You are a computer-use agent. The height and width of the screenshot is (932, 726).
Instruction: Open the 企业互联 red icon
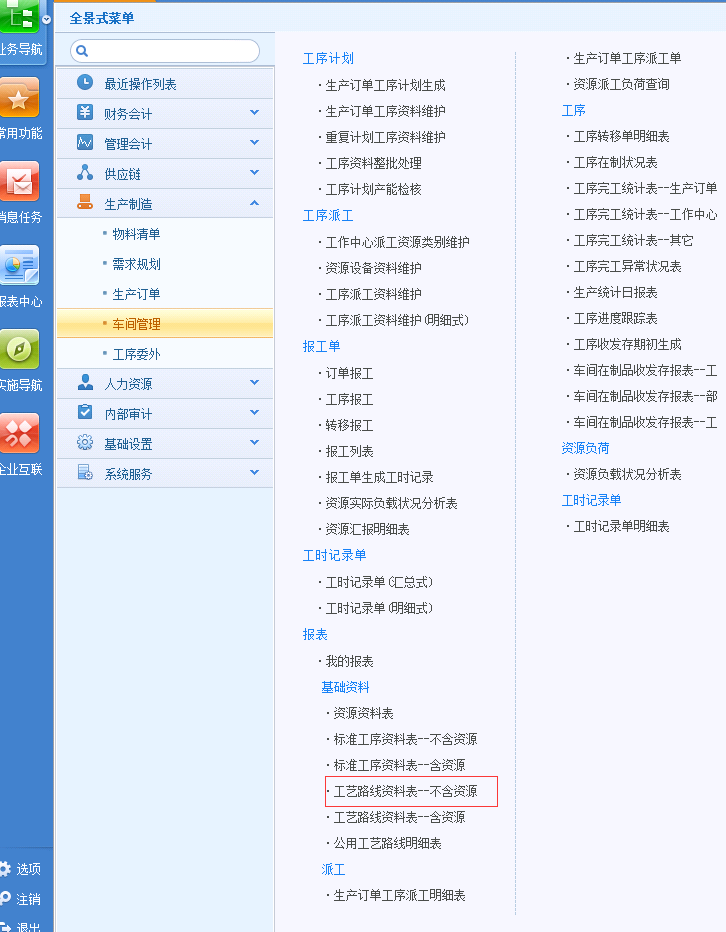point(19,433)
